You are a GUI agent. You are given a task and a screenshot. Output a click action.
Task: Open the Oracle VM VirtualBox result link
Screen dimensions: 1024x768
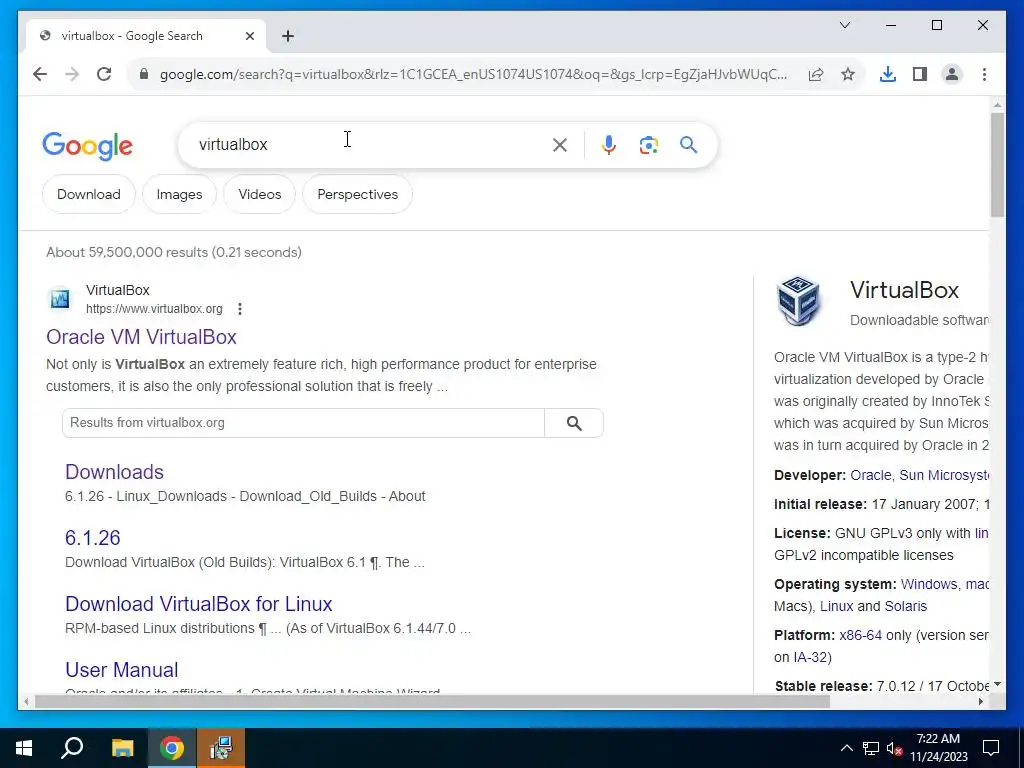[141, 337]
